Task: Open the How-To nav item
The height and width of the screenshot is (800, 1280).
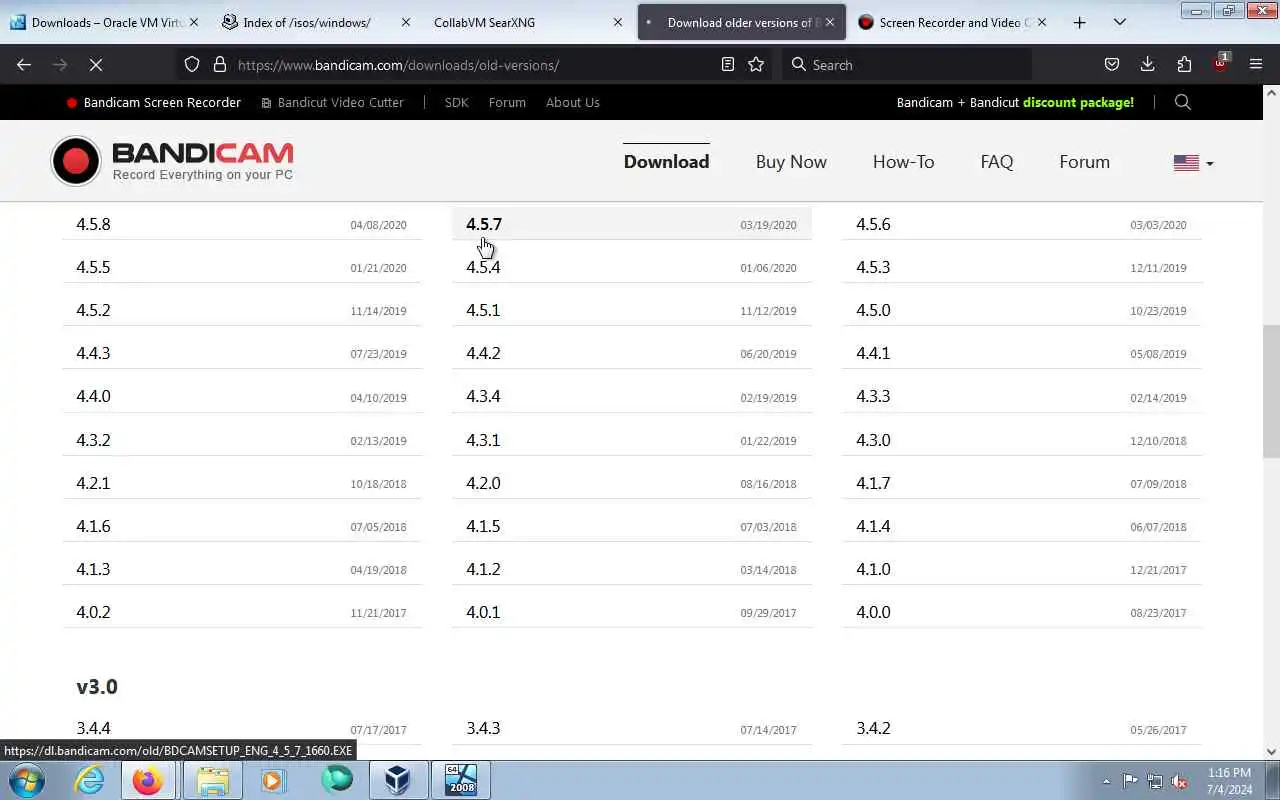Action: tap(903, 162)
